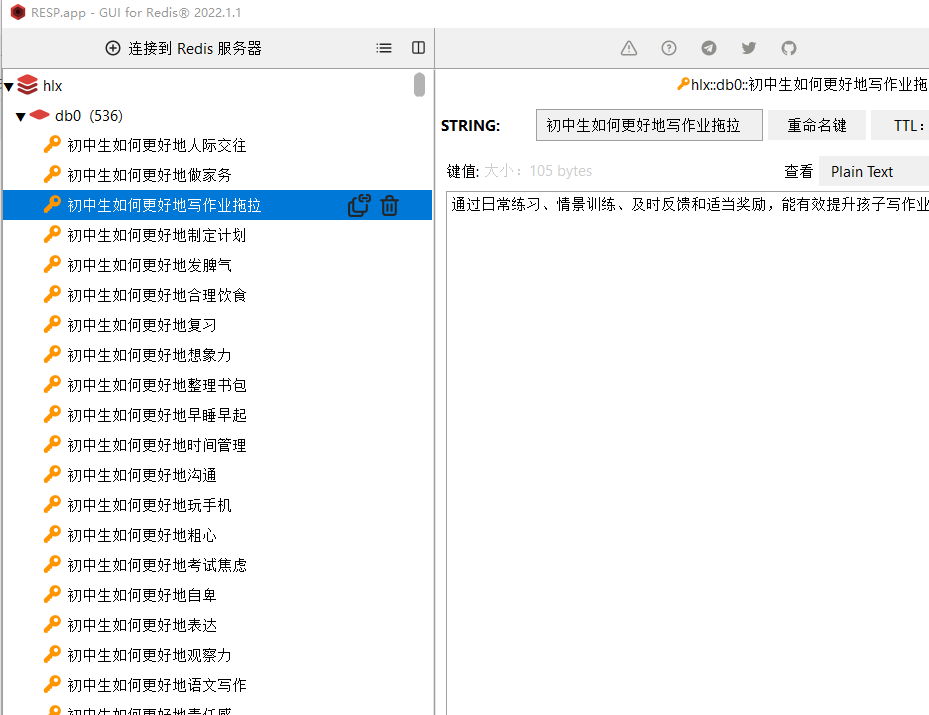Screen dimensions: 929x715
Task: Click the hlx server name label
Action: click(52, 86)
